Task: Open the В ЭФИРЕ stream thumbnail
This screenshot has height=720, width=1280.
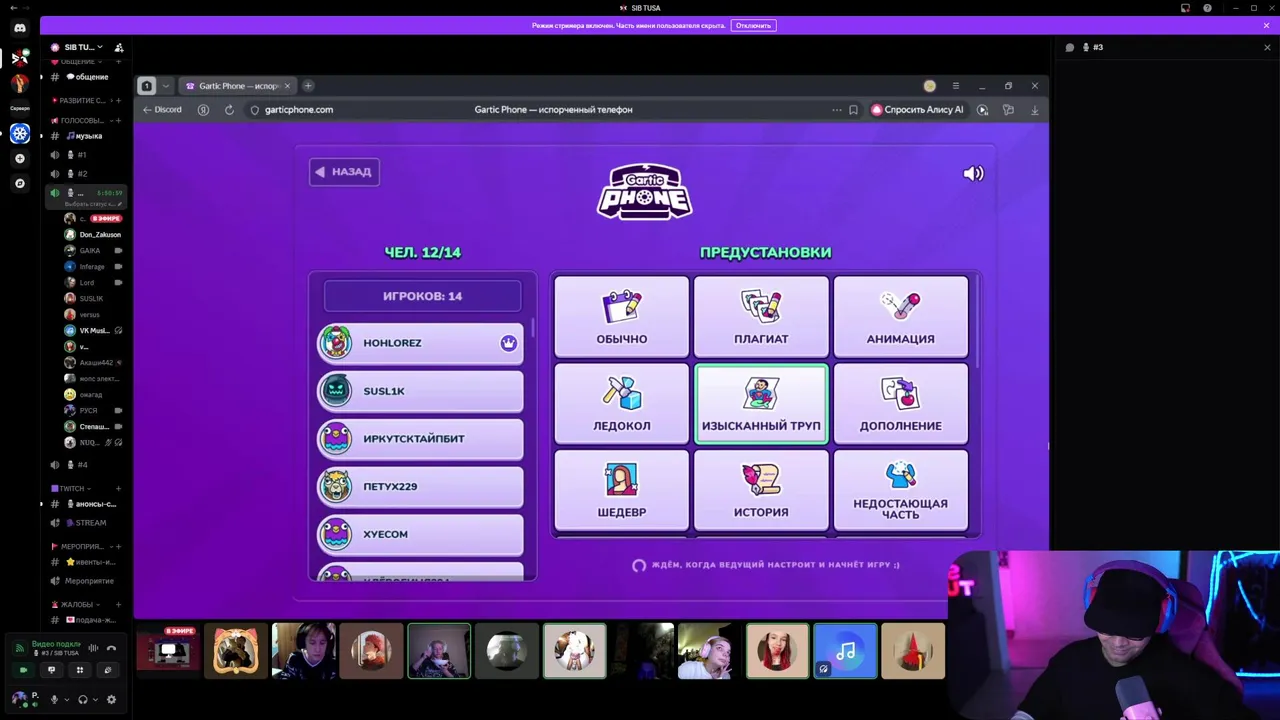Action: tap(168, 651)
